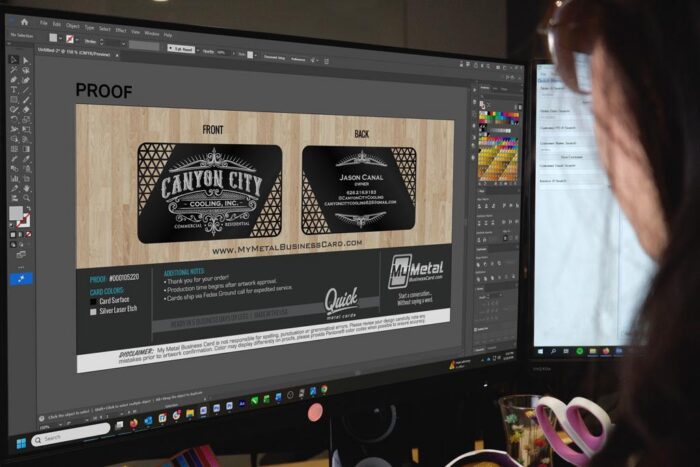Viewport: 700px width, 467px height.
Task: Set paint mode to Color
Action: point(13,234)
